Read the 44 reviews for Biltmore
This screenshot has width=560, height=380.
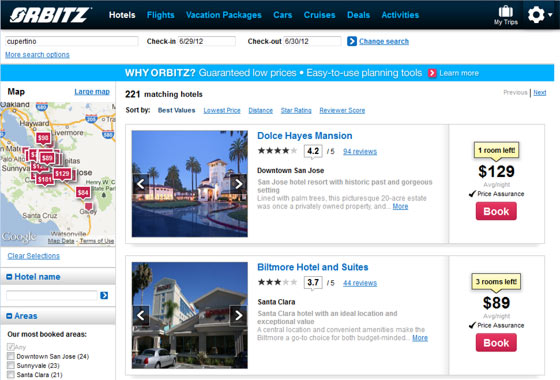[360, 283]
